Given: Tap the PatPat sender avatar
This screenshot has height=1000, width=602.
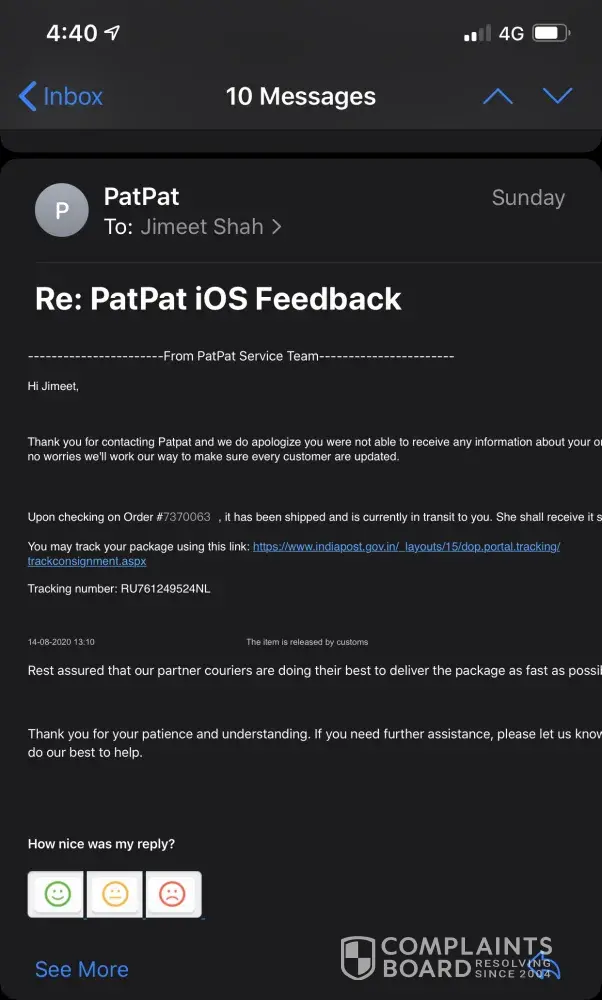Looking at the screenshot, I should coord(61,211).
